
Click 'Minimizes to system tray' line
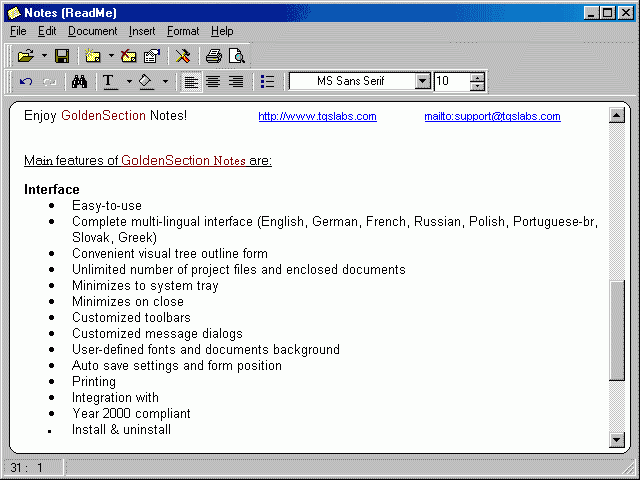click(145, 285)
